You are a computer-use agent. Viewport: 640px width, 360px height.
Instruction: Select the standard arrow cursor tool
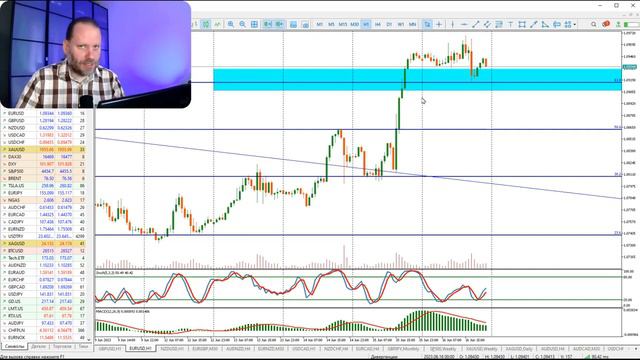coord(427,24)
